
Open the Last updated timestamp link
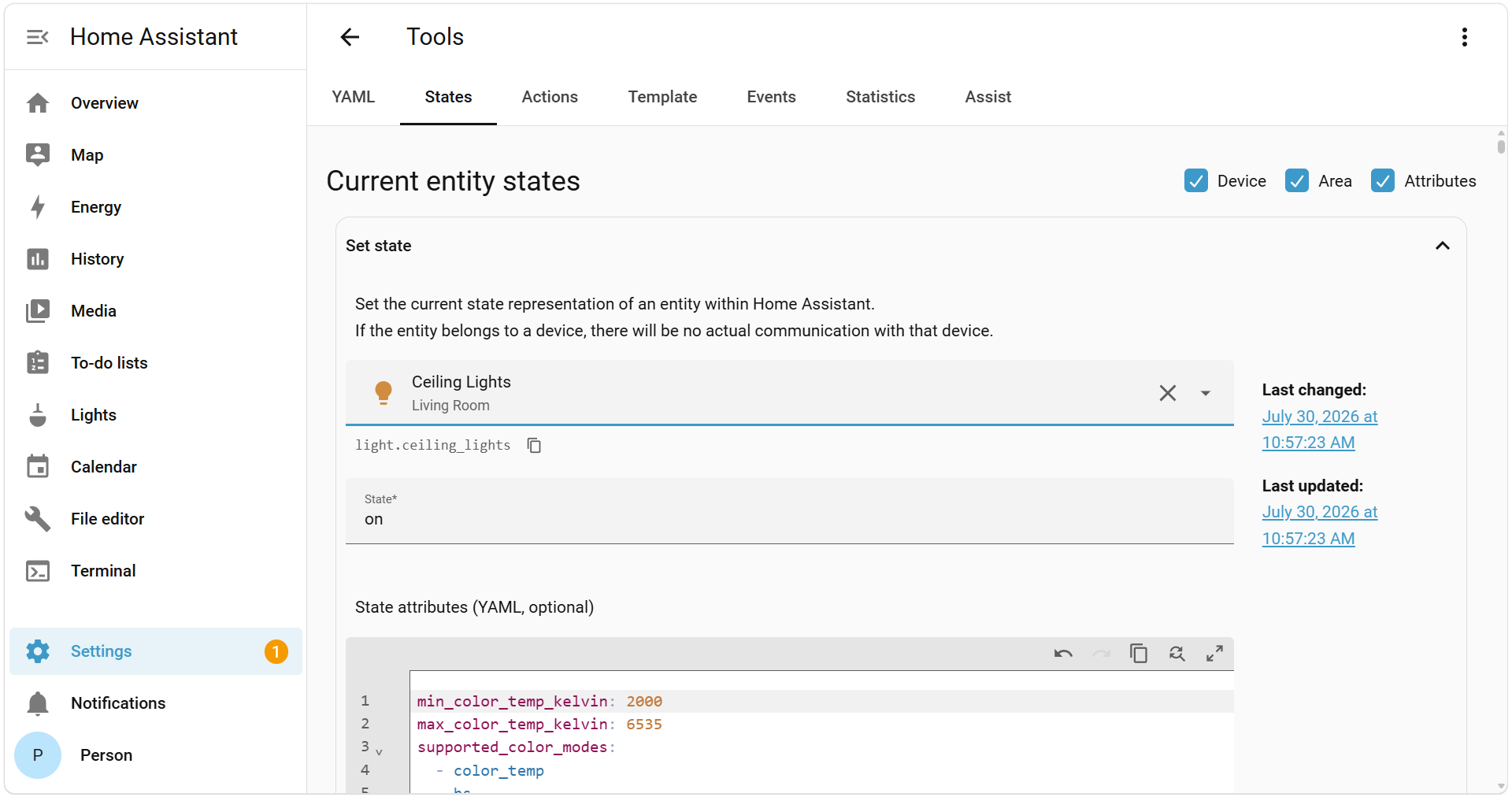(x=1319, y=525)
